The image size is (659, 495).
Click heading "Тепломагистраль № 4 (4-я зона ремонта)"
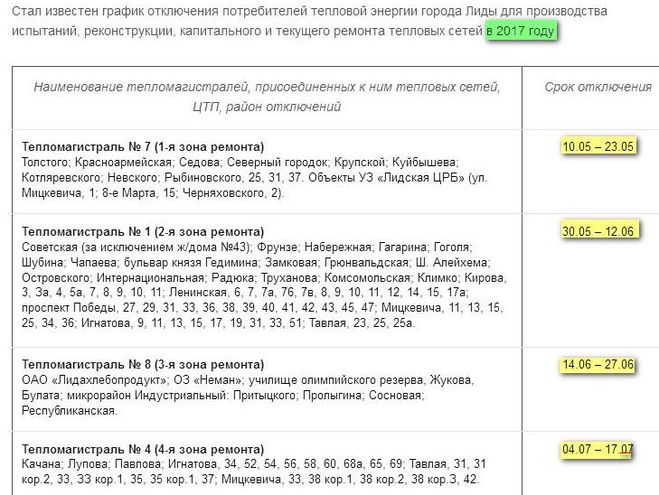click(x=142, y=449)
